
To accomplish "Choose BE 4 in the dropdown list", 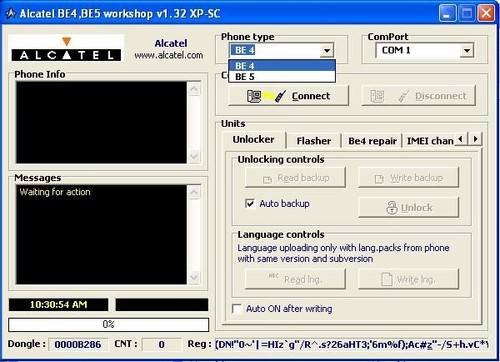I will [282, 66].
